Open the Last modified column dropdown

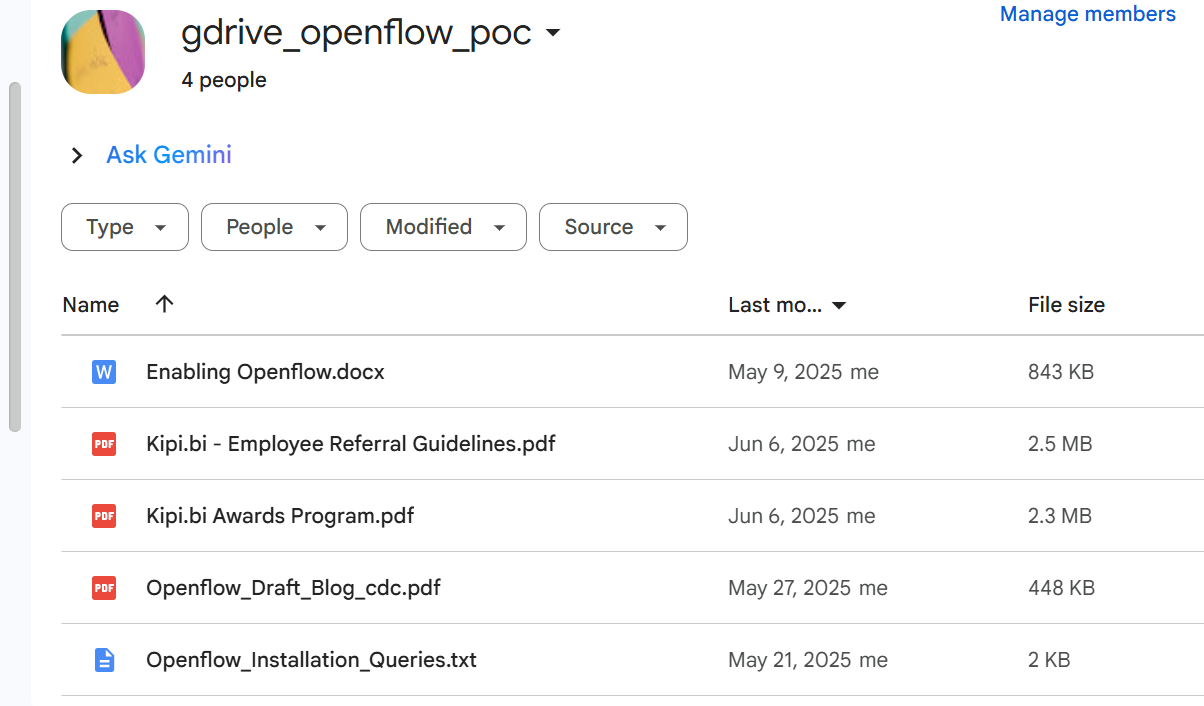point(839,305)
